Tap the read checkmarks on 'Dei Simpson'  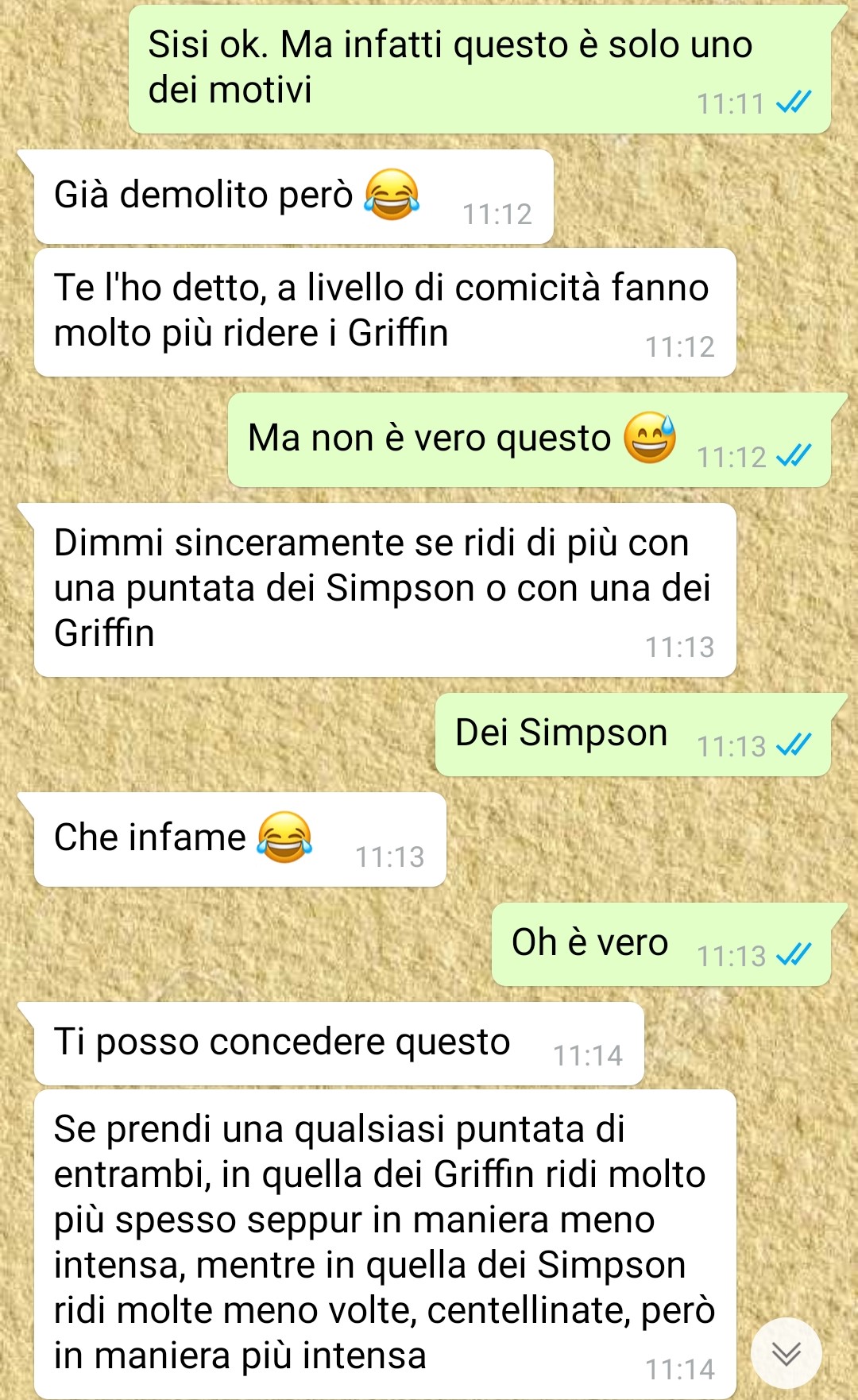pyautogui.click(x=794, y=745)
